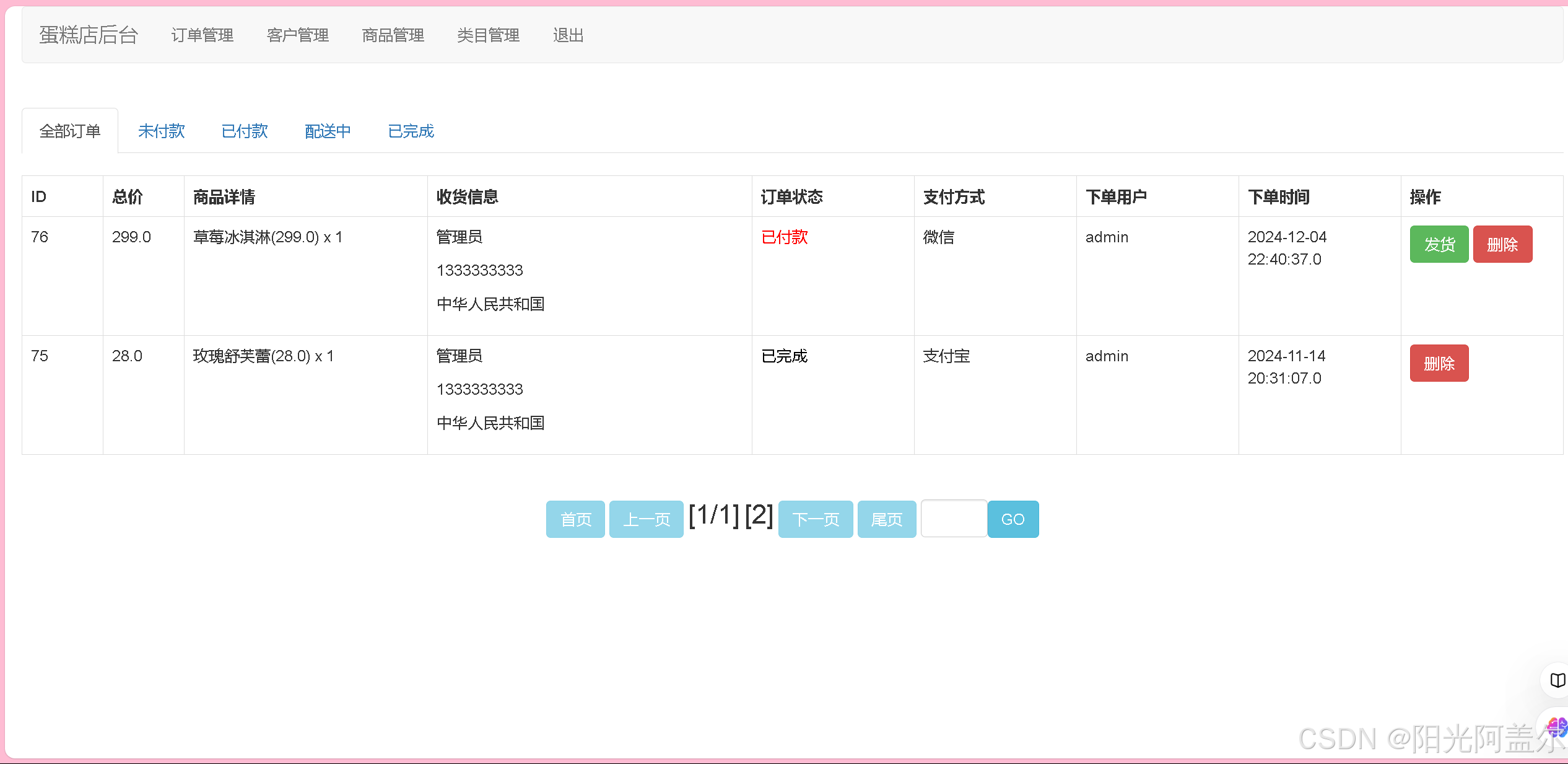Click the total price 28.0
The width and height of the screenshot is (1568, 764).
coord(127,356)
